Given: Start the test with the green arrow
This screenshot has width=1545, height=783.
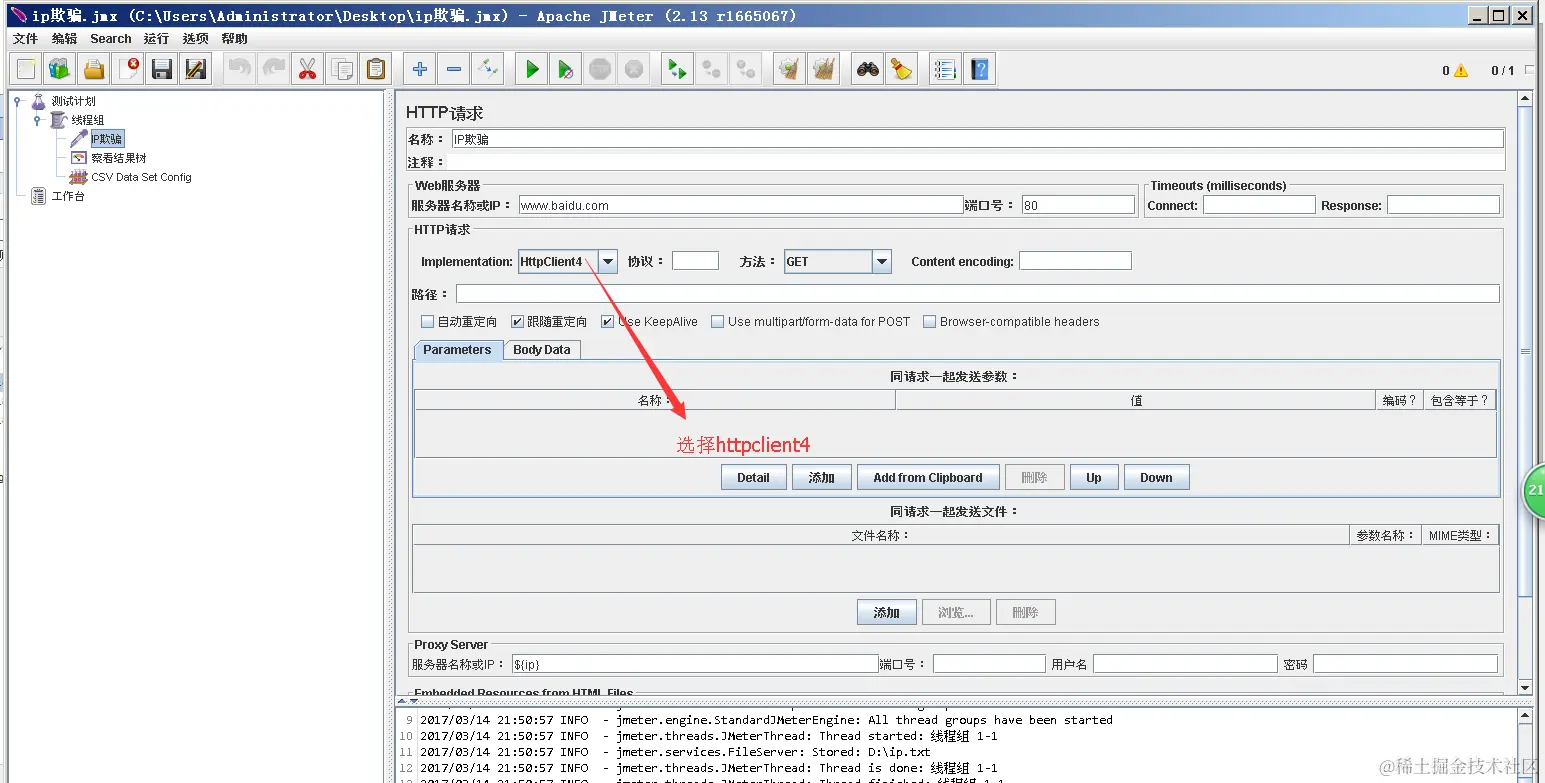Looking at the screenshot, I should coord(532,69).
